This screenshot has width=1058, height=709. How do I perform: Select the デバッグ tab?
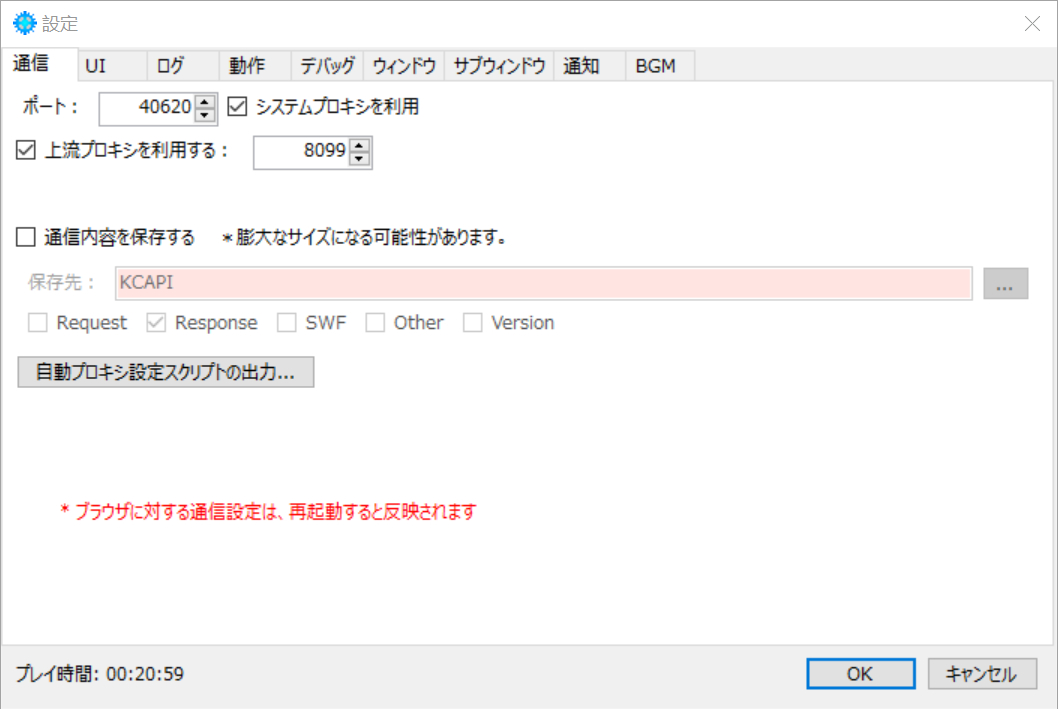click(x=327, y=65)
